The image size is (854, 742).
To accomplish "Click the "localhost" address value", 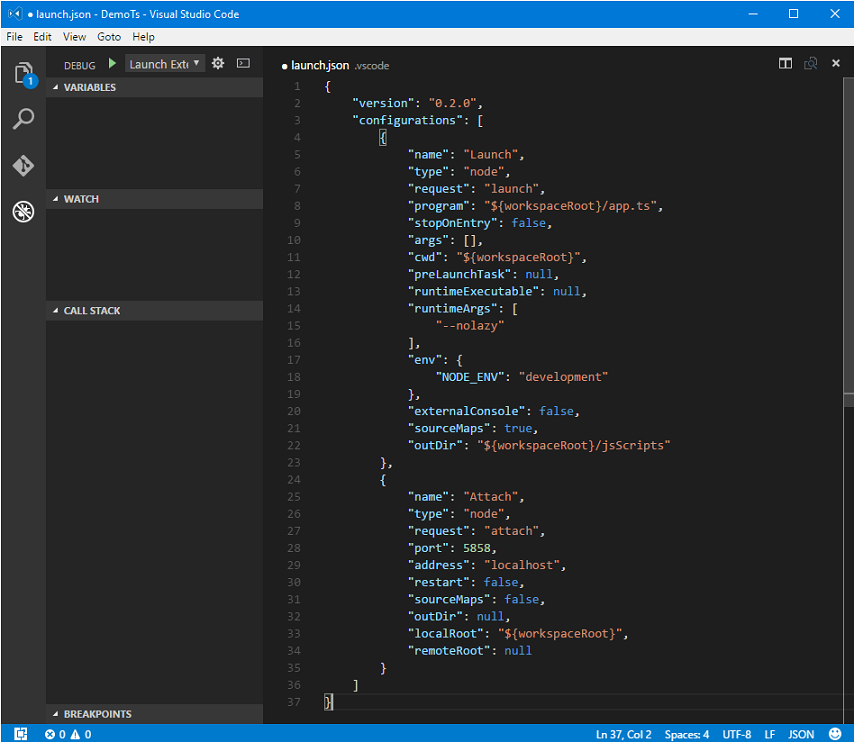I will coord(521,565).
